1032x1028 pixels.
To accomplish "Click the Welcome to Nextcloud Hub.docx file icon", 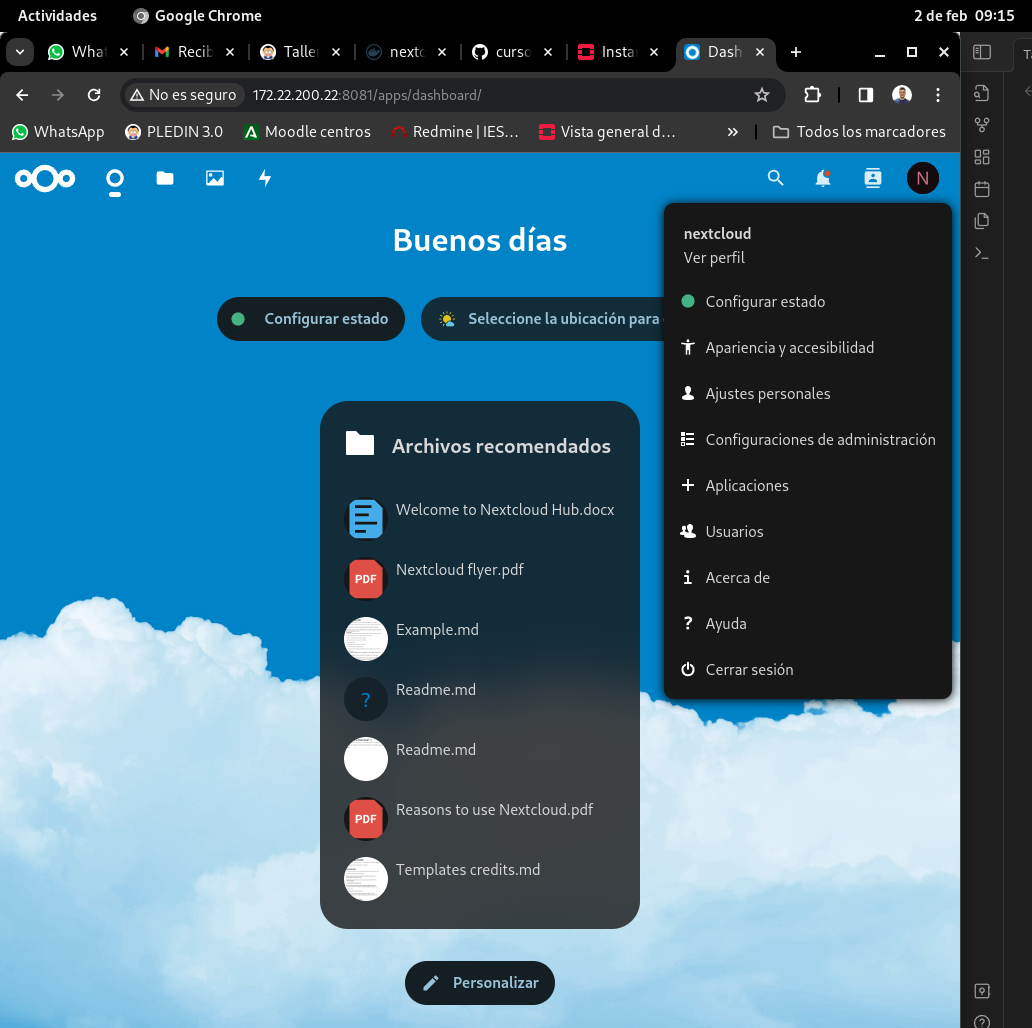I will click(365, 519).
